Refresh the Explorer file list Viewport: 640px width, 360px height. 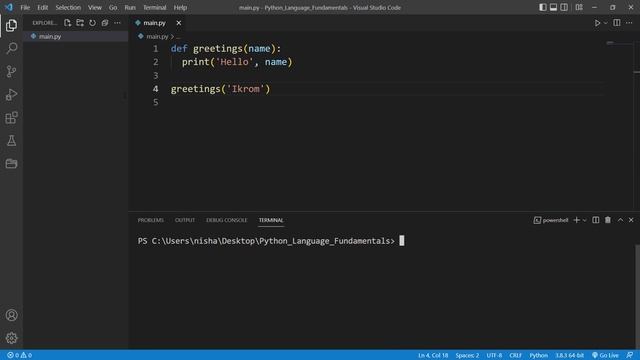pos(93,23)
